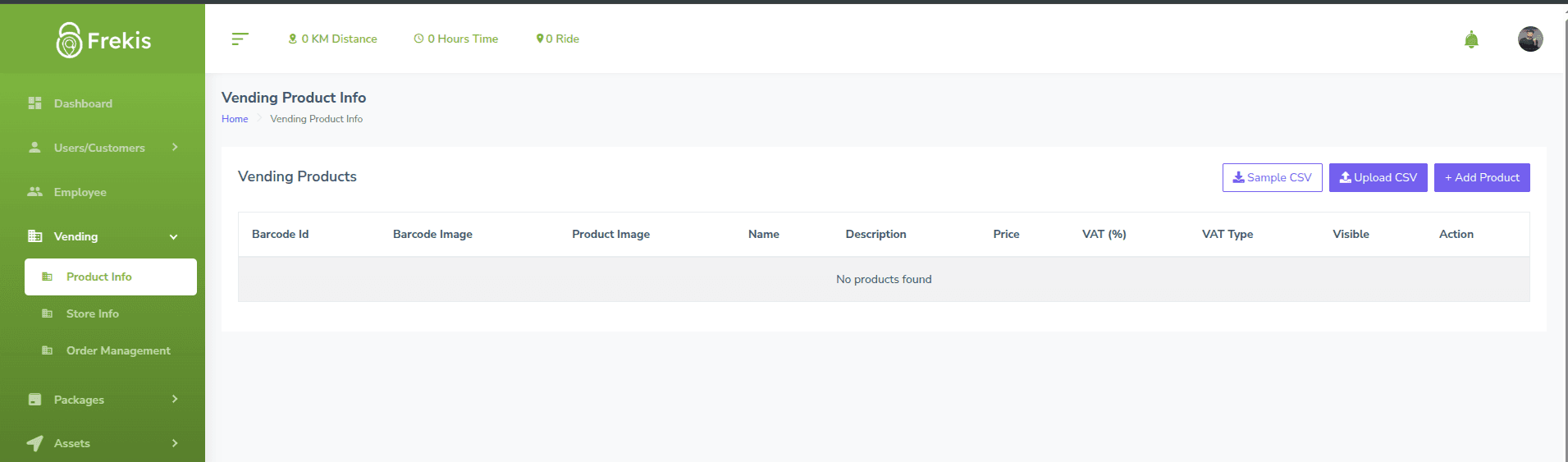The height and width of the screenshot is (462, 1568).
Task: Click the Packages icon in sidebar
Action: [34, 400]
